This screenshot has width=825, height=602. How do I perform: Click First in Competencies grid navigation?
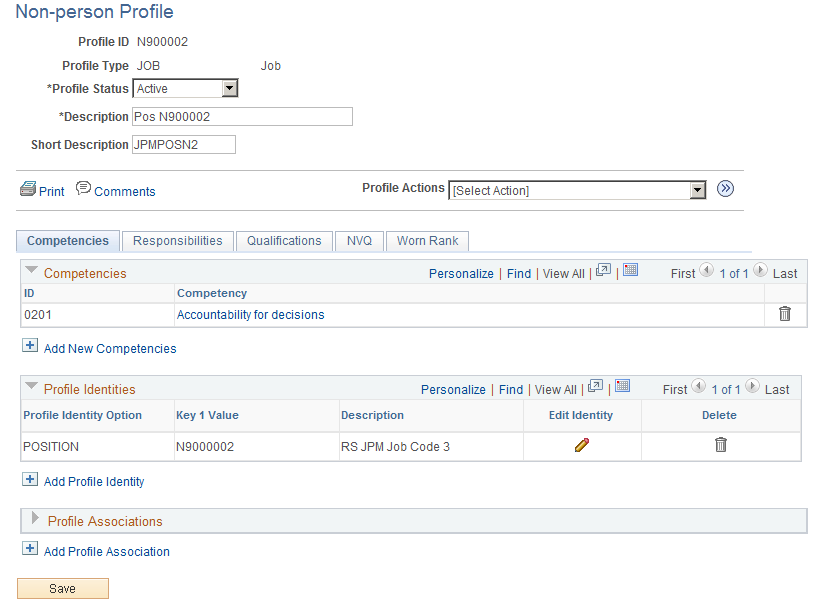click(x=683, y=274)
